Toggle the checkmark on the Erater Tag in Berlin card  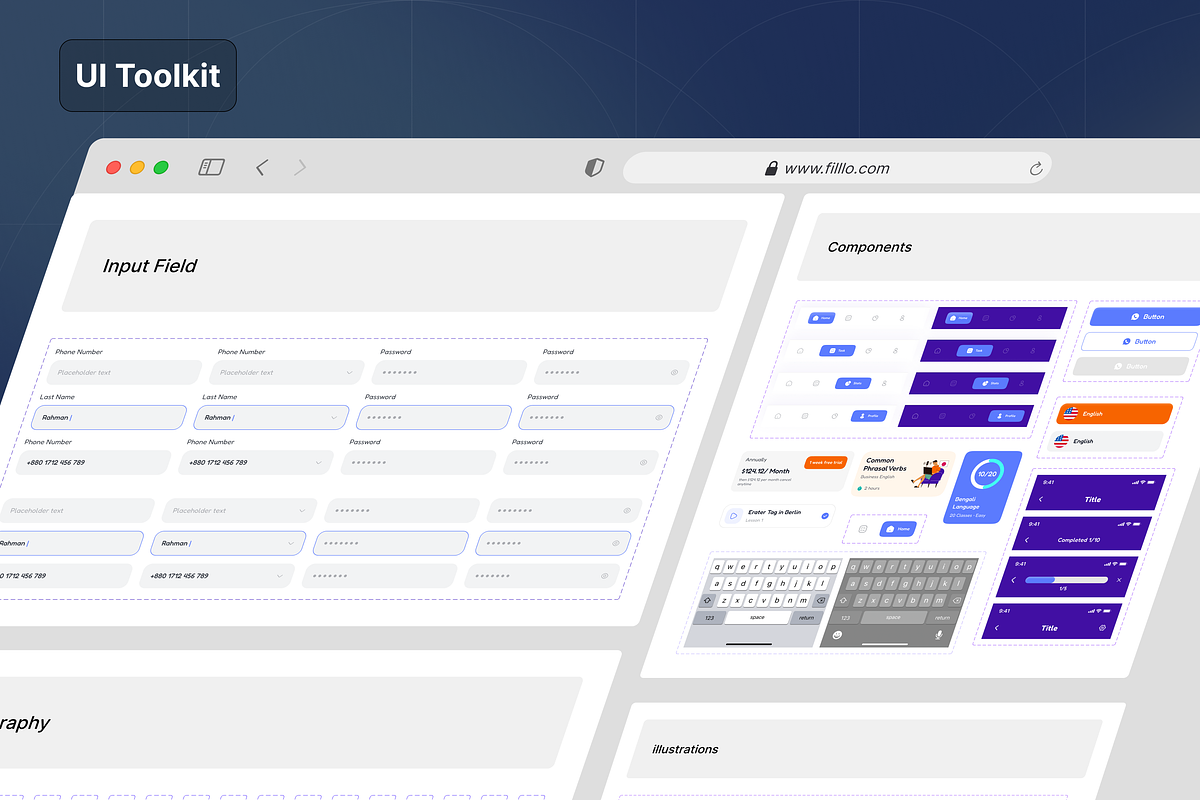824,516
